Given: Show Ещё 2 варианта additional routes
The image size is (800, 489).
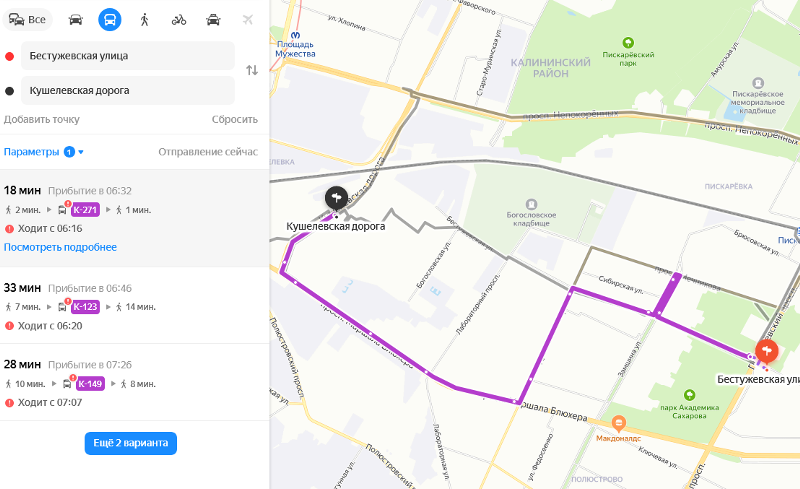Looking at the screenshot, I should pos(131,443).
